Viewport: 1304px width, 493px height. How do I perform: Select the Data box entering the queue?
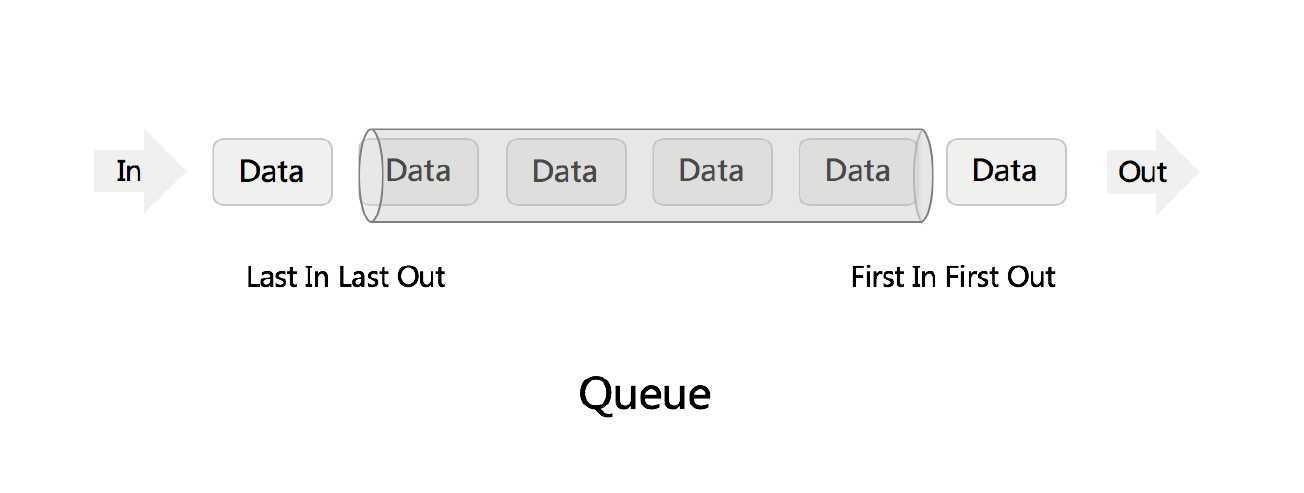[272, 172]
